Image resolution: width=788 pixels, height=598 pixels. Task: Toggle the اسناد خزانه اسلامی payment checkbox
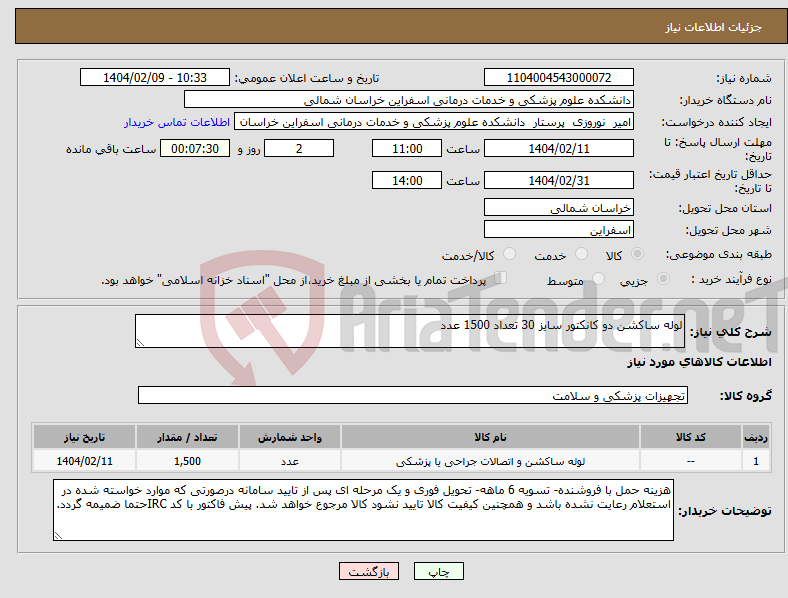[501, 278]
